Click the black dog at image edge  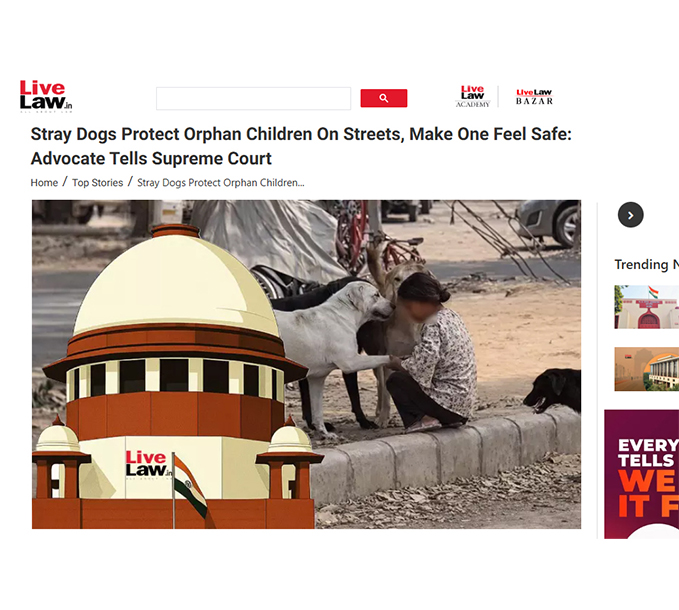pos(553,390)
